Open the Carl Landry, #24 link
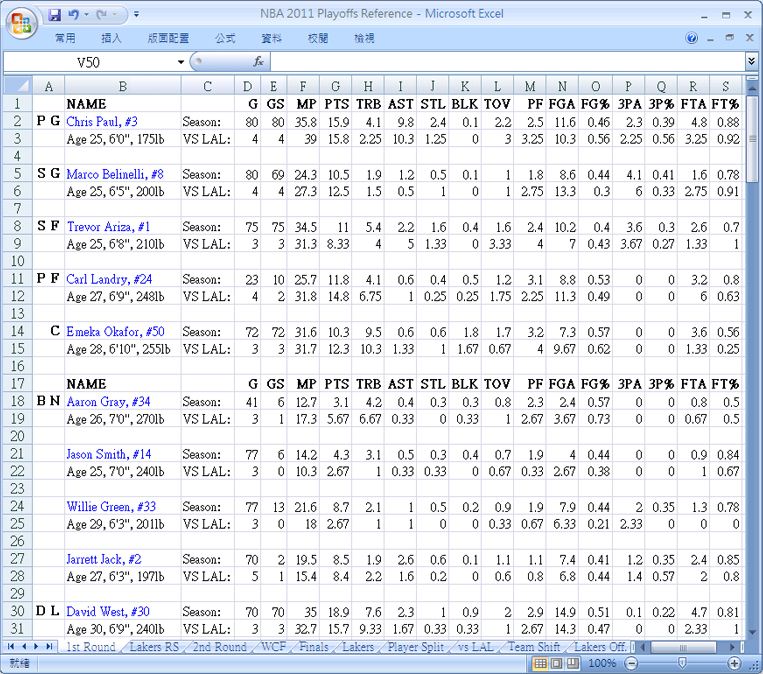 (109, 279)
